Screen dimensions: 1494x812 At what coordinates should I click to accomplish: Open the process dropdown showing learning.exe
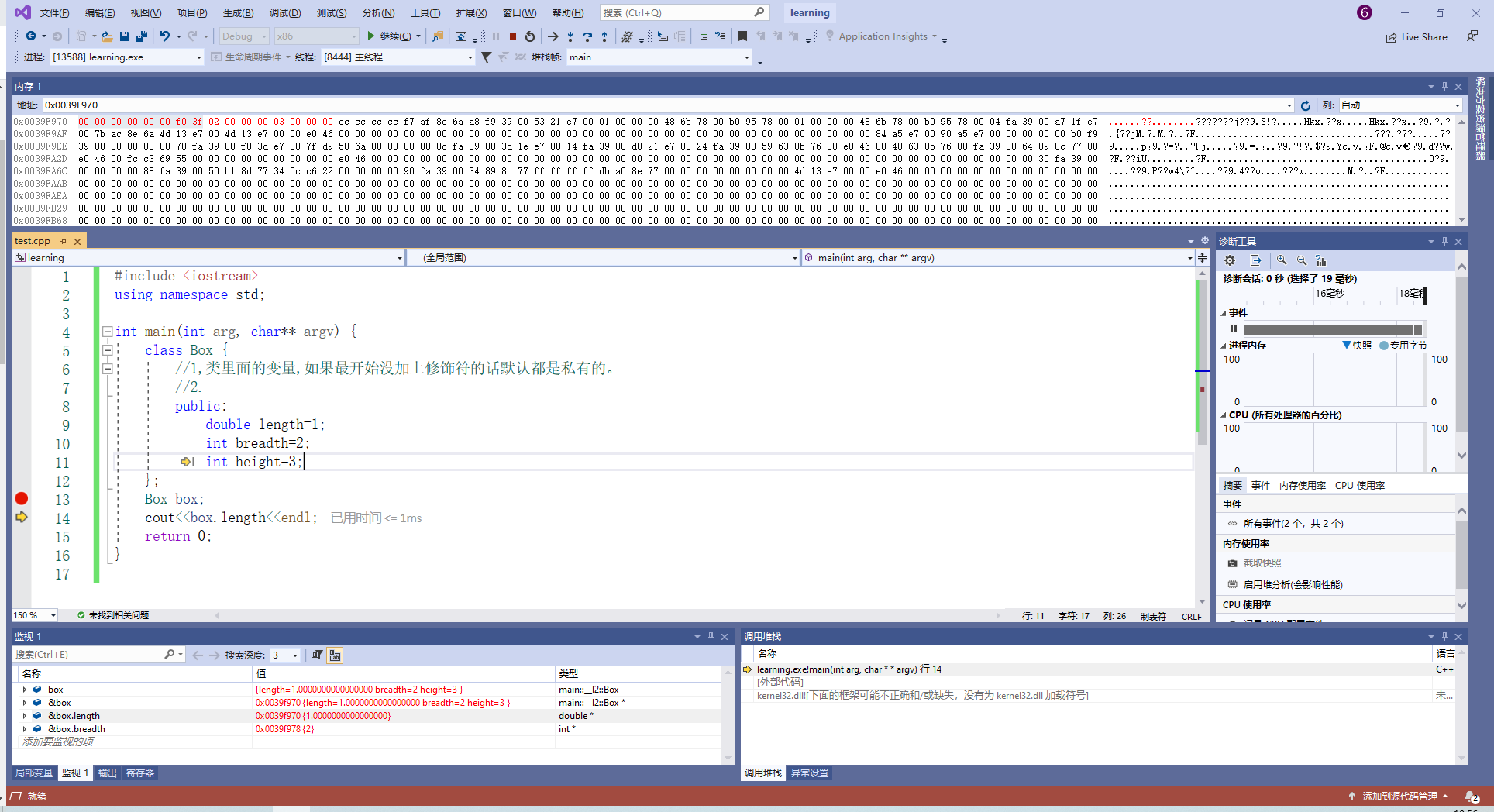point(127,57)
